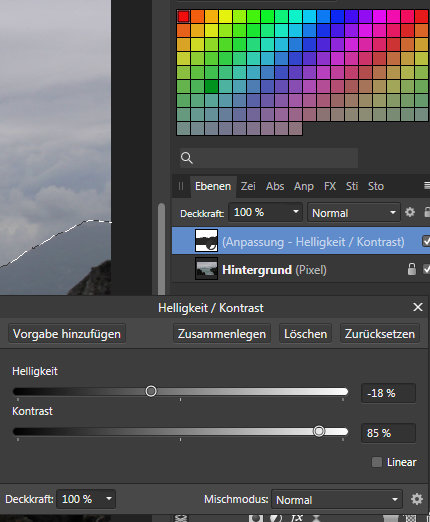Image resolution: width=430 pixels, height=522 pixels.
Task: Toggle visibility of the Hintergrund layer
Action: click(426, 269)
